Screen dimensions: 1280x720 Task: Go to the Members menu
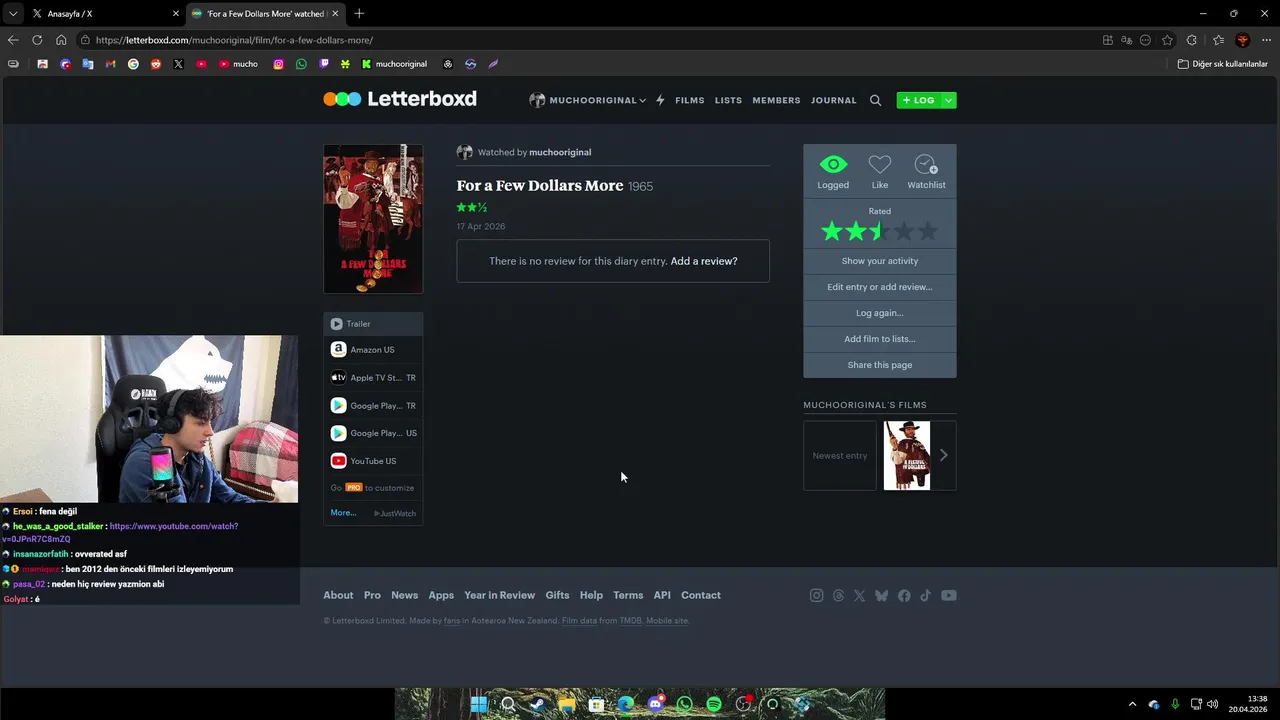coord(776,100)
